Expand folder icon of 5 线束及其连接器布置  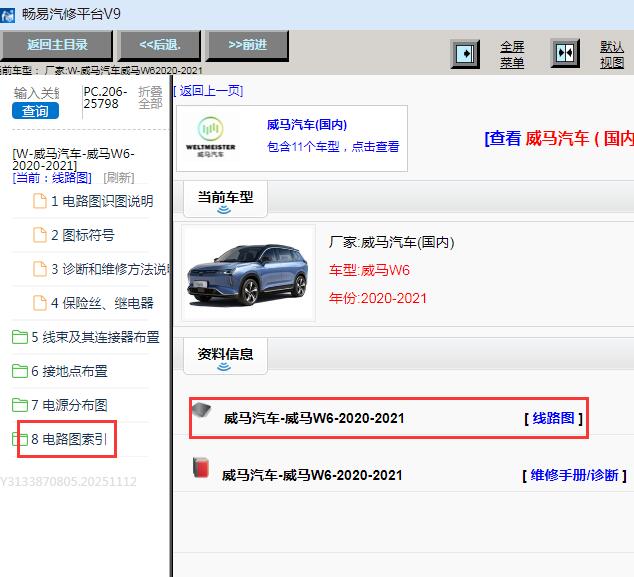point(20,337)
